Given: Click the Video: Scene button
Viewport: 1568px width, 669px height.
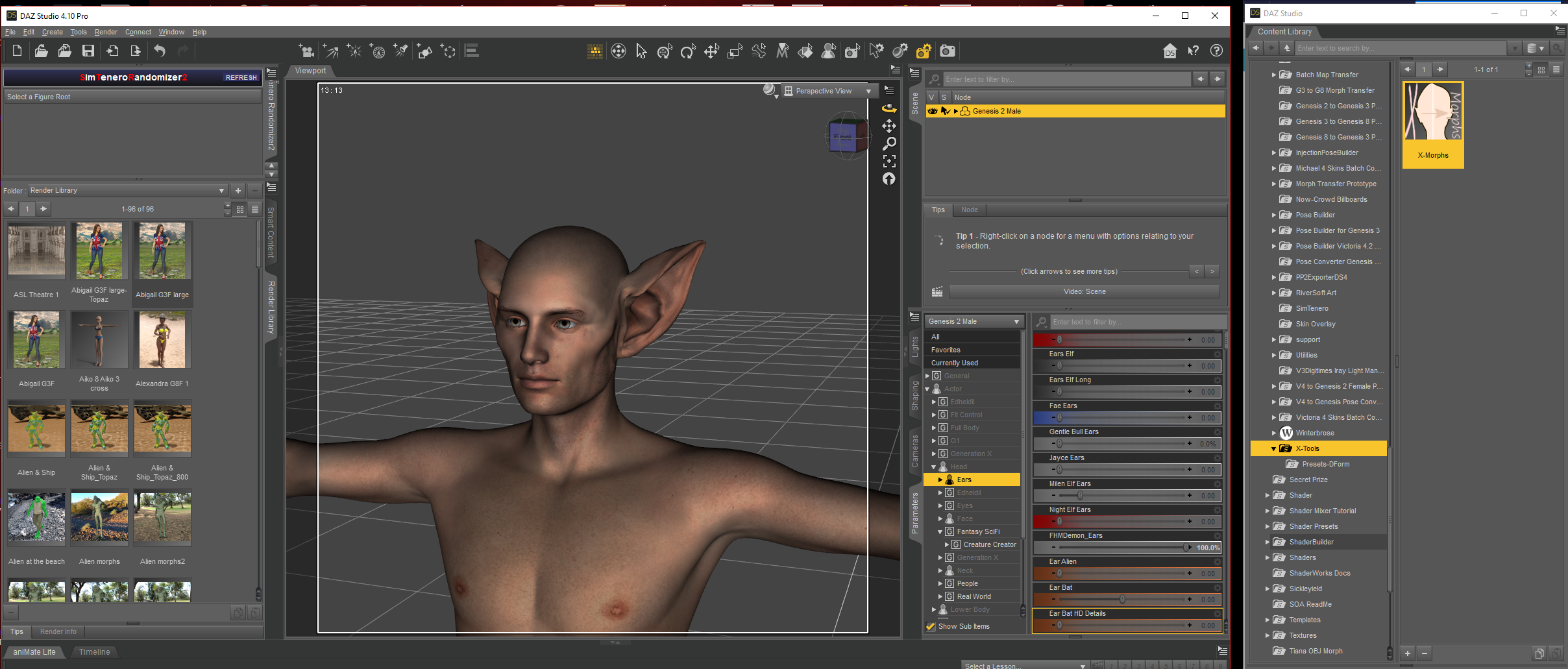Looking at the screenshot, I should (x=1084, y=292).
